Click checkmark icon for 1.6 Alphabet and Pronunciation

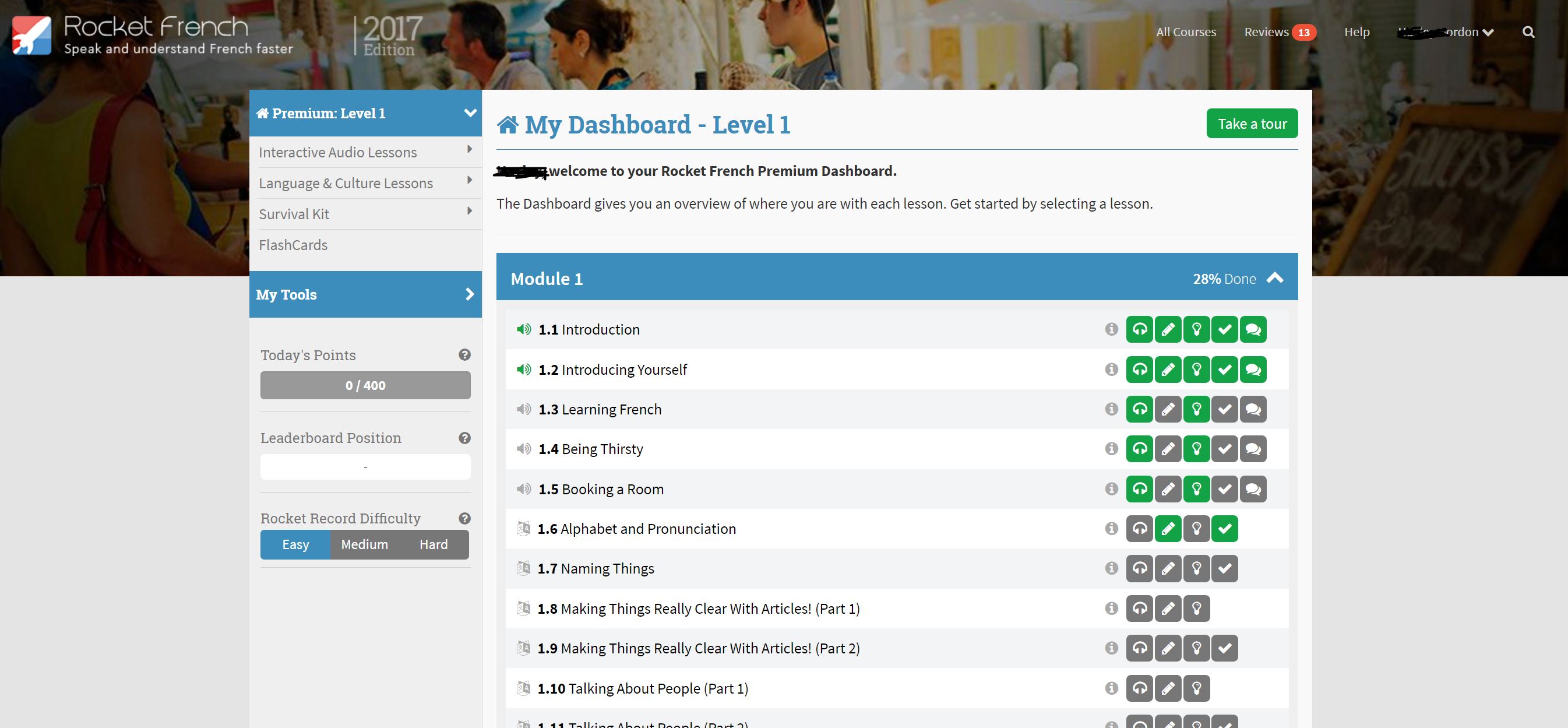click(x=1225, y=528)
